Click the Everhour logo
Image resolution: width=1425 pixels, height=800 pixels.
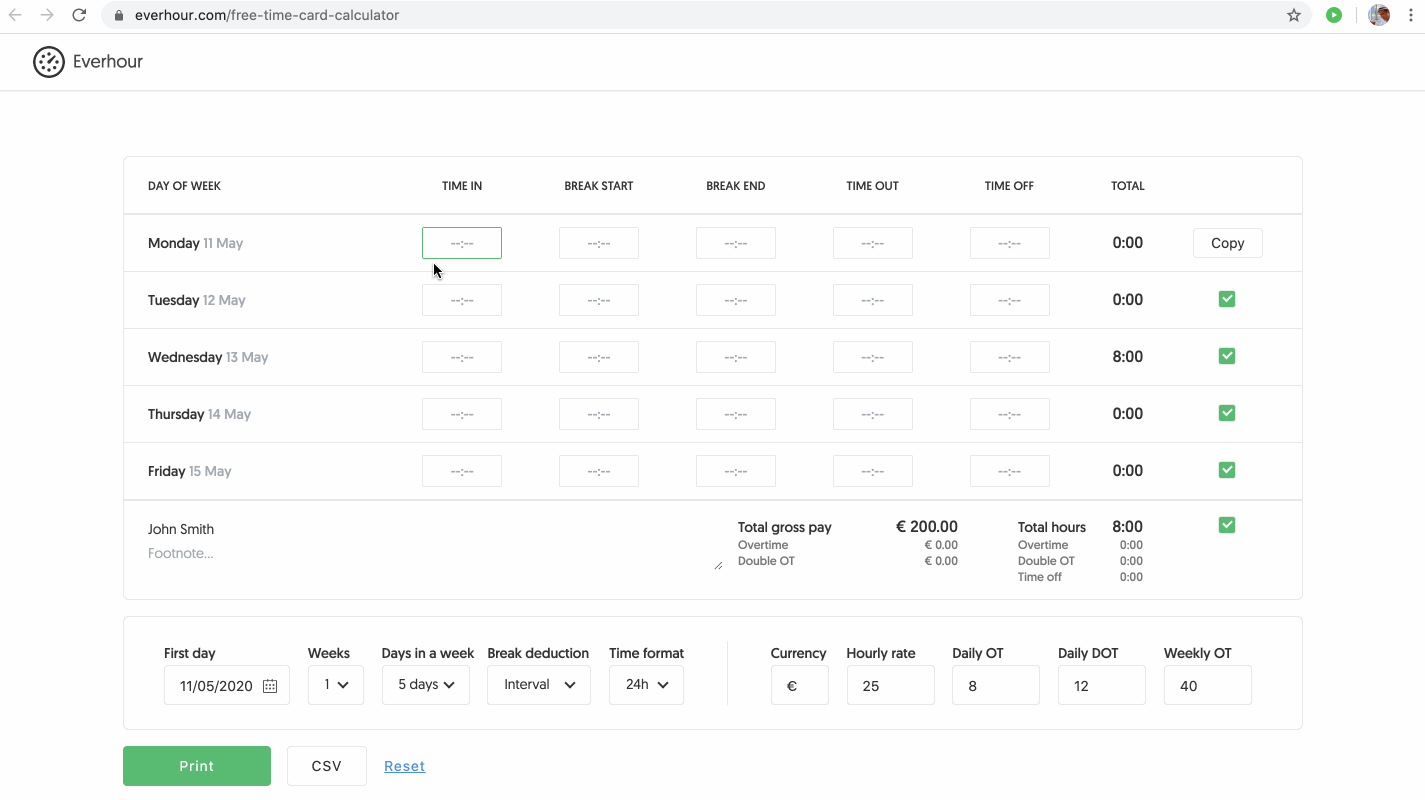88,61
